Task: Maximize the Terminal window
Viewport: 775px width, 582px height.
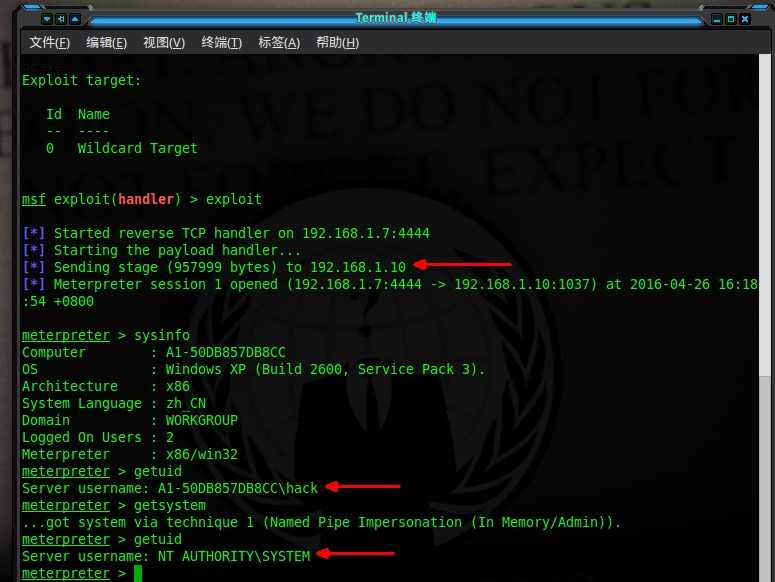Action: click(731, 19)
